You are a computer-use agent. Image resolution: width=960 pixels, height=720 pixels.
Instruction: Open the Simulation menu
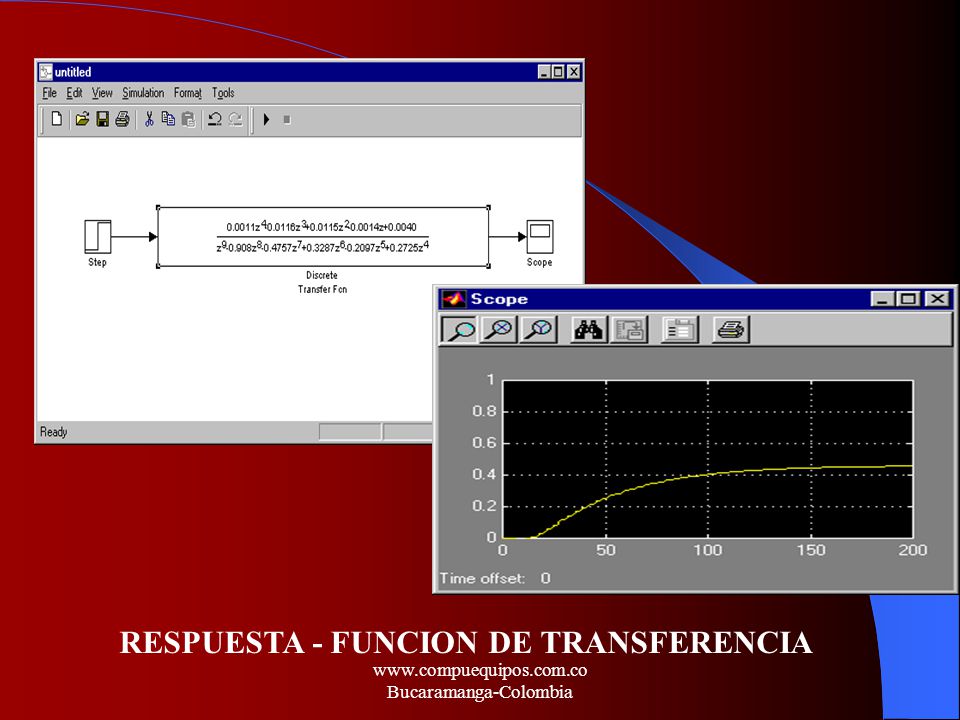point(143,93)
